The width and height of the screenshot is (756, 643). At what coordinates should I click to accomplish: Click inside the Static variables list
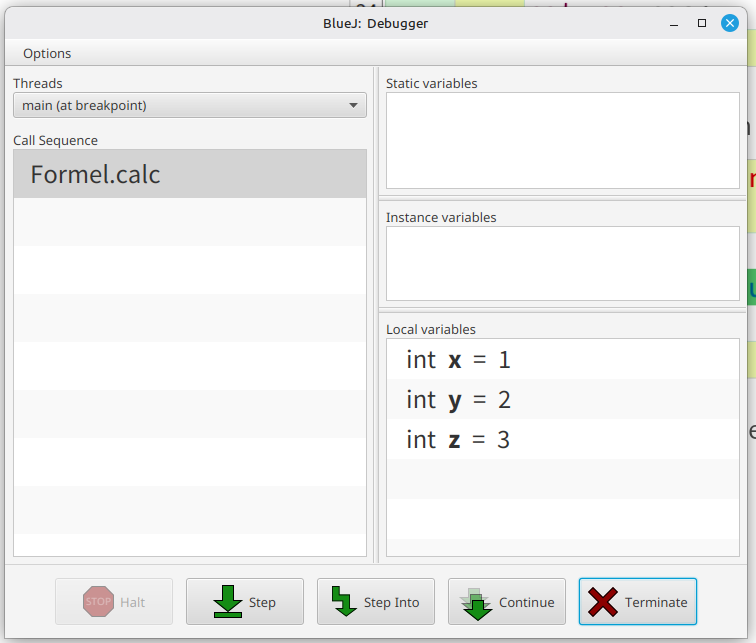[x=562, y=140]
